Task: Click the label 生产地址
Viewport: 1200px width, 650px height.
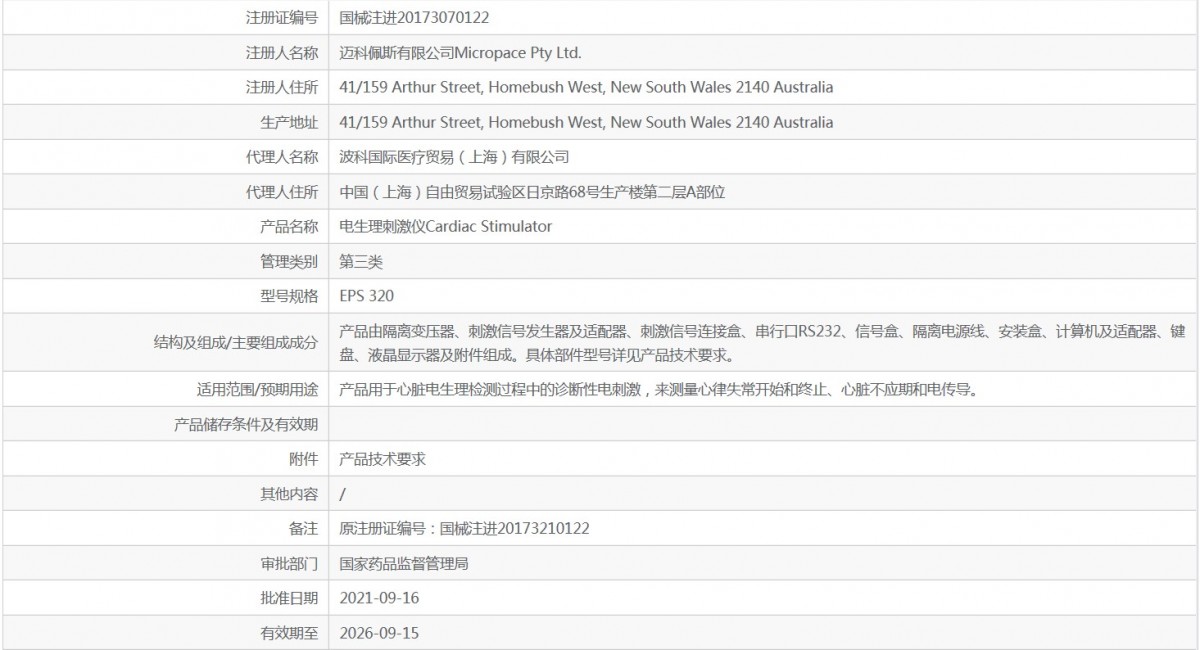Action: 289,122
